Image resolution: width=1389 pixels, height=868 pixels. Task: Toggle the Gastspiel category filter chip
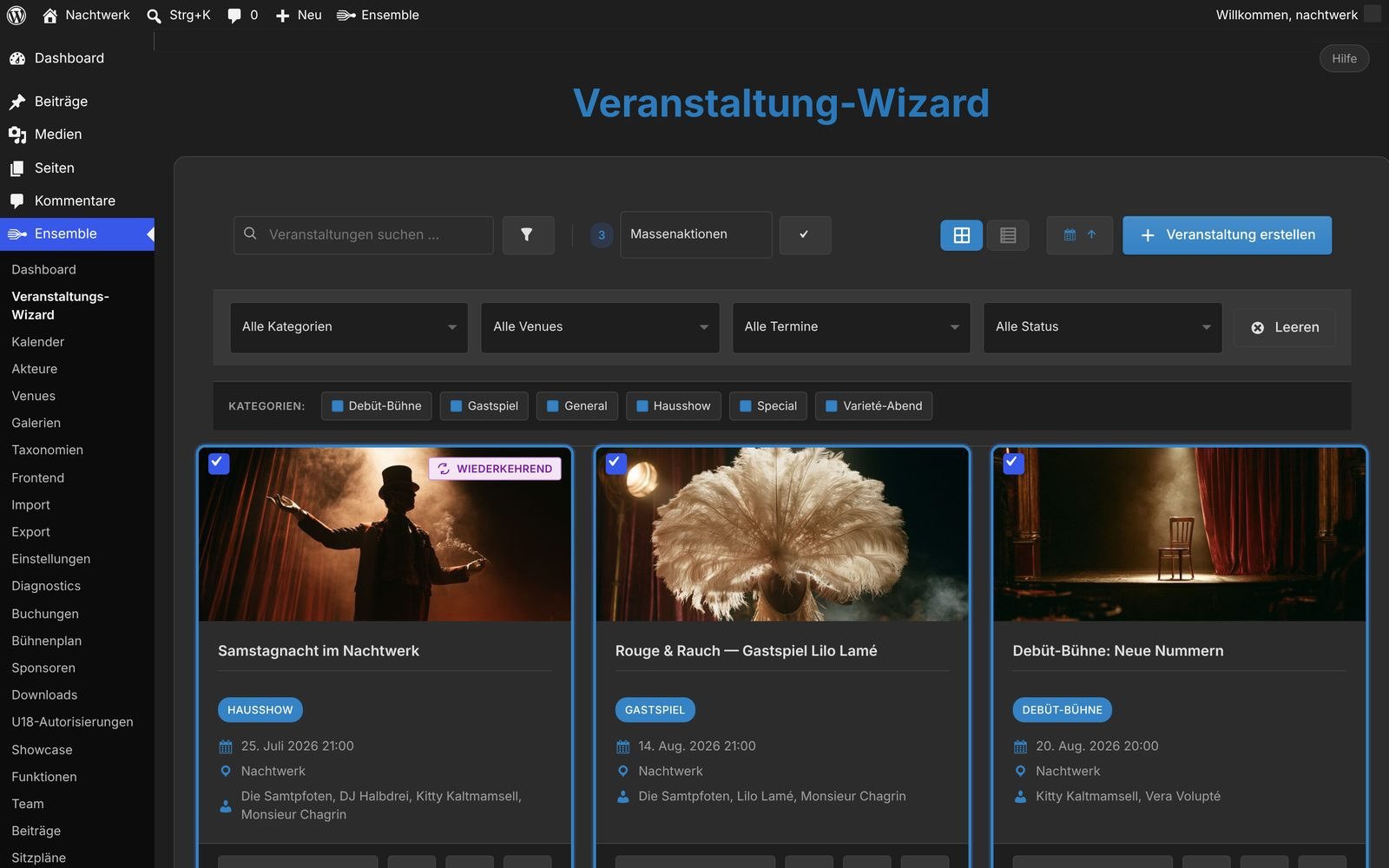pyautogui.click(x=484, y=405)
